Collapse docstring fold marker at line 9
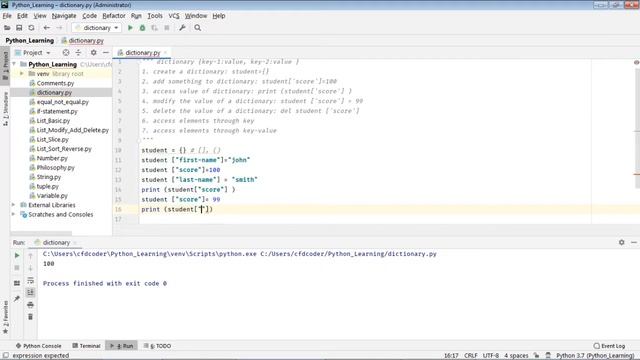This screenshot has height=360, width=640. tap(138, 140)
